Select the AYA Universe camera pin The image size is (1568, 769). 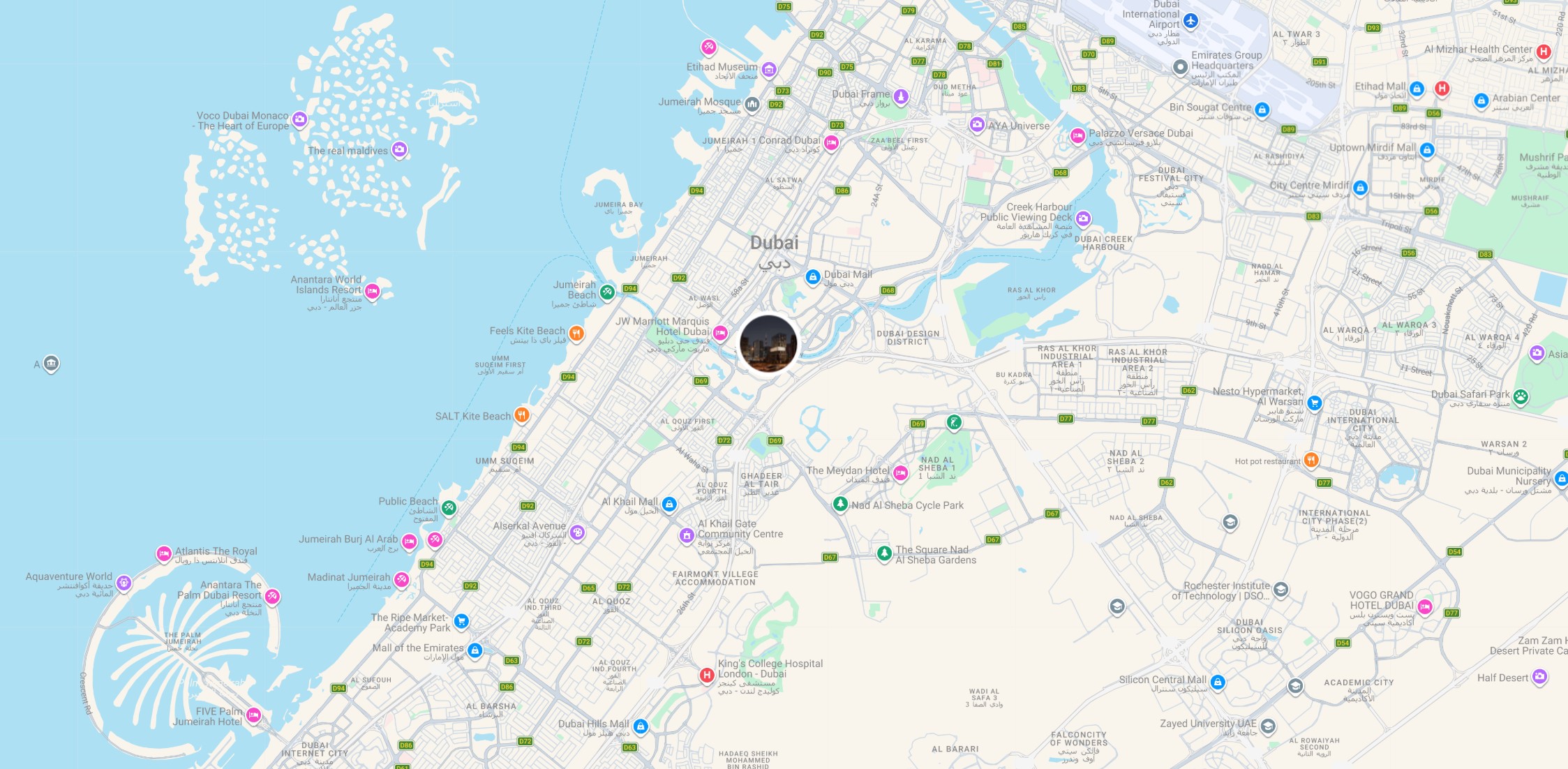click(x=977, y=124)
